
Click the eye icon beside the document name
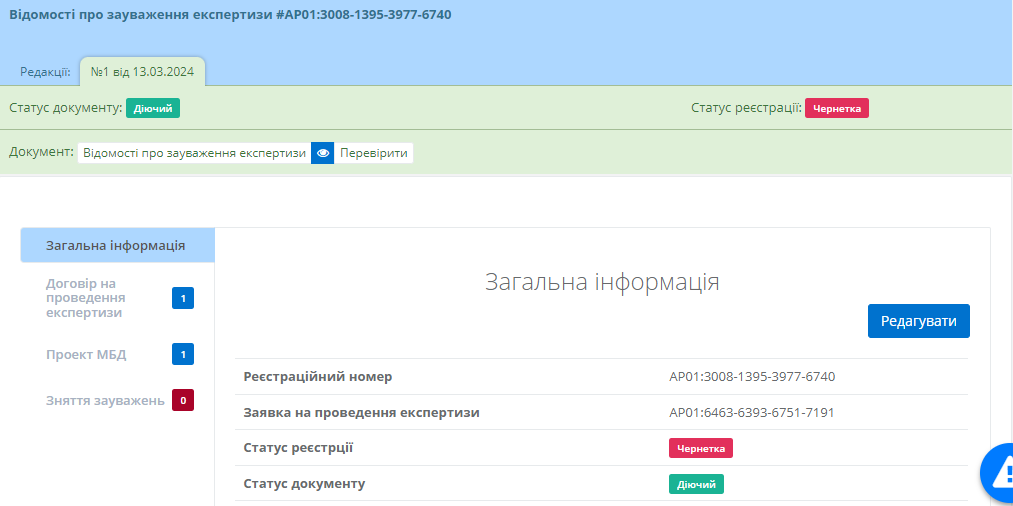[322, 153]
